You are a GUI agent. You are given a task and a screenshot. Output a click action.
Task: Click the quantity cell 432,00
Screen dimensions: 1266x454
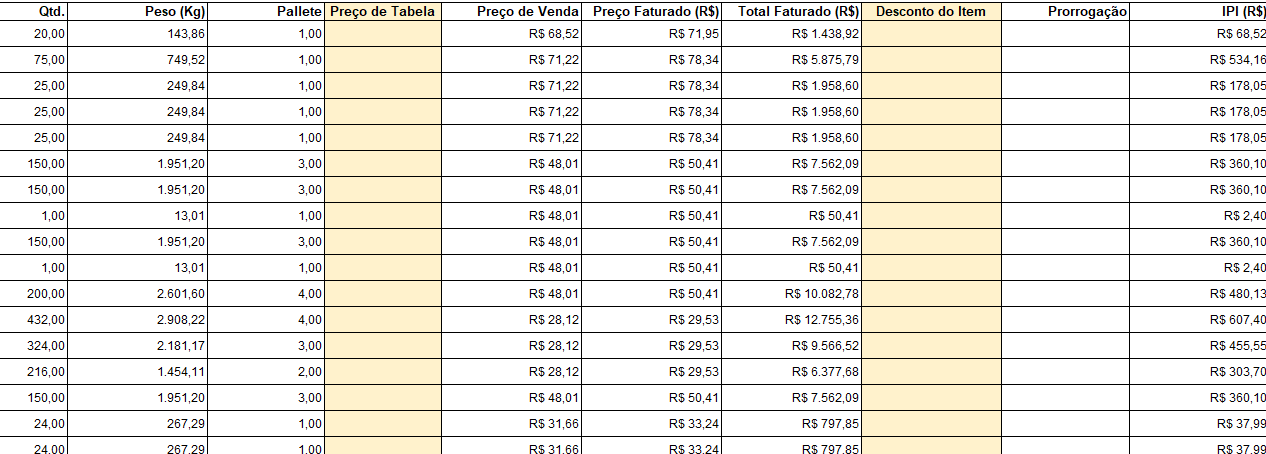34,320
